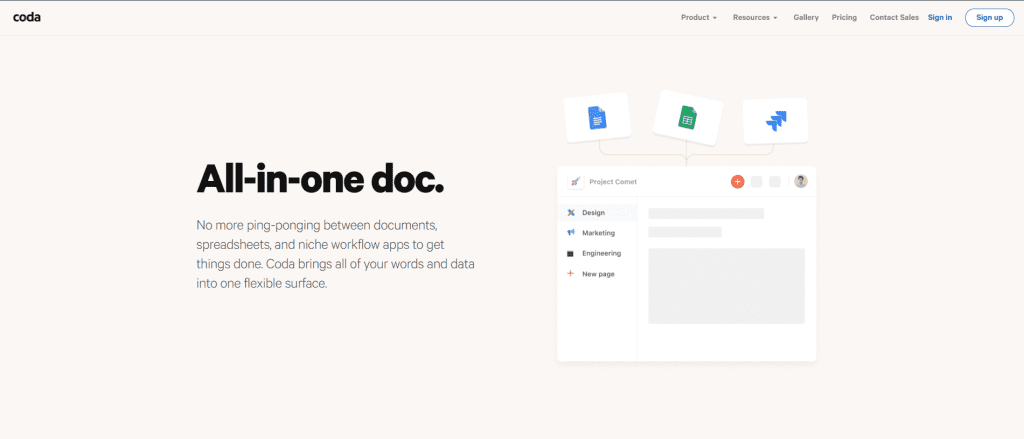Go to the Gallery page
This screenshot has width=1024, height=439.
[x=806, y=18]
